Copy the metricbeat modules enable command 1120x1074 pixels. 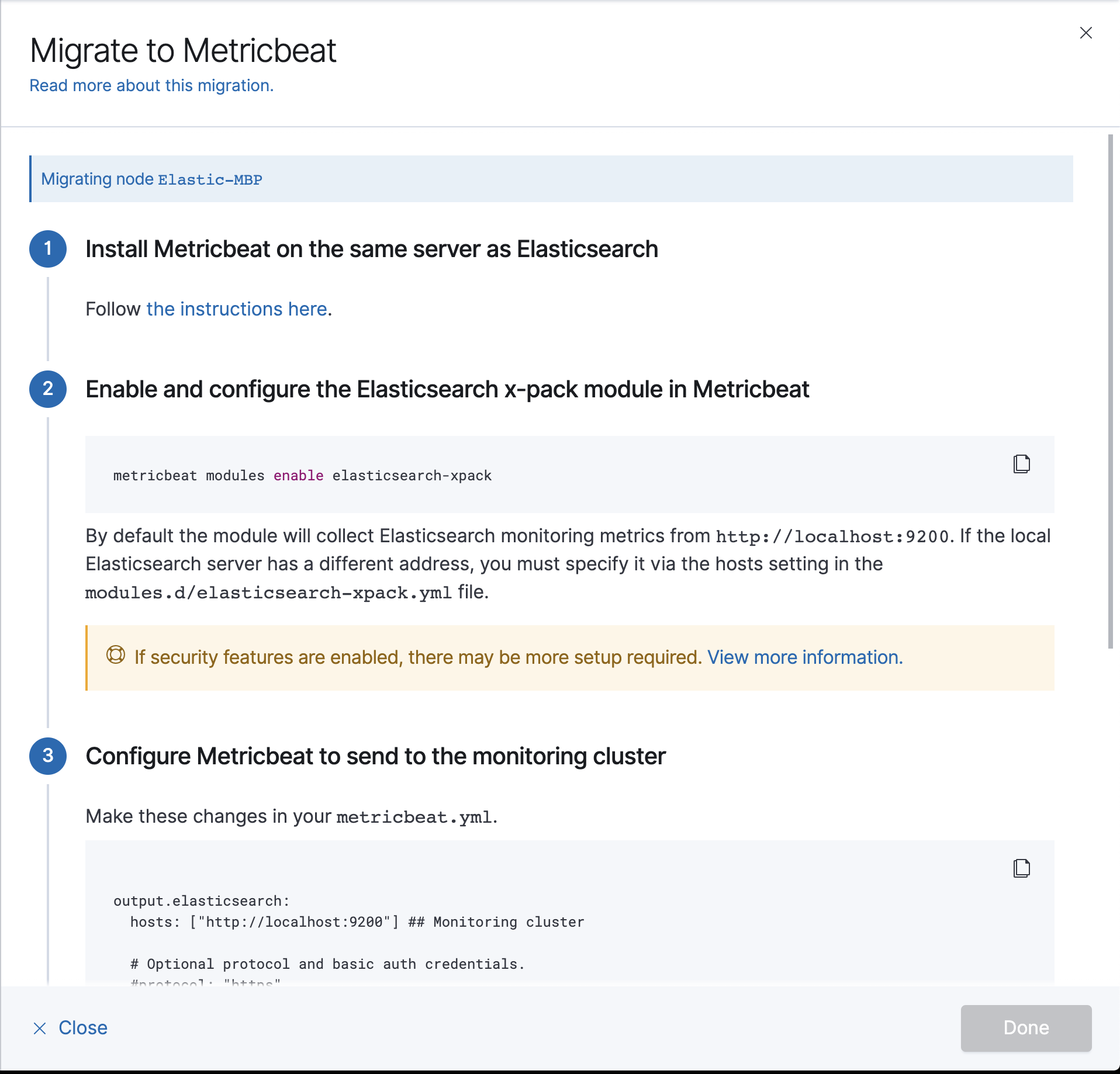[x=1021, y=464]
